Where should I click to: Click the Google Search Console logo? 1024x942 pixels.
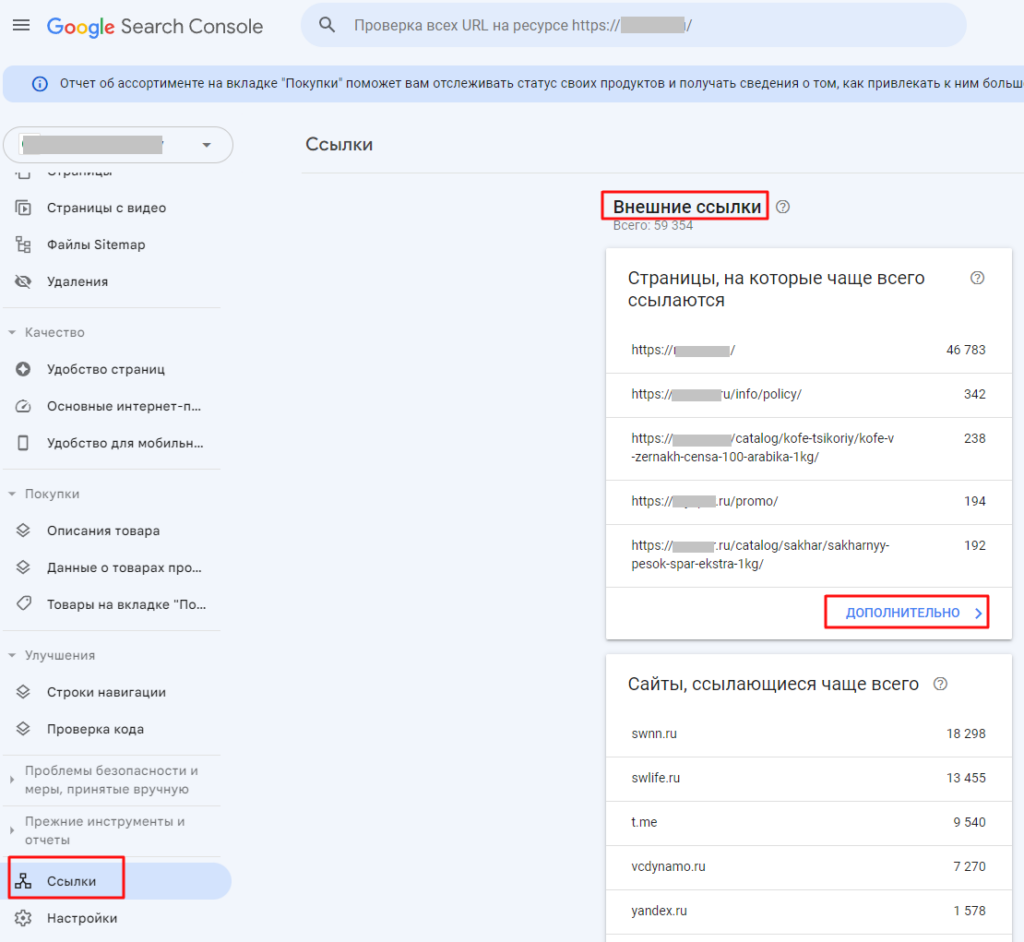click(x=155, y=26)
